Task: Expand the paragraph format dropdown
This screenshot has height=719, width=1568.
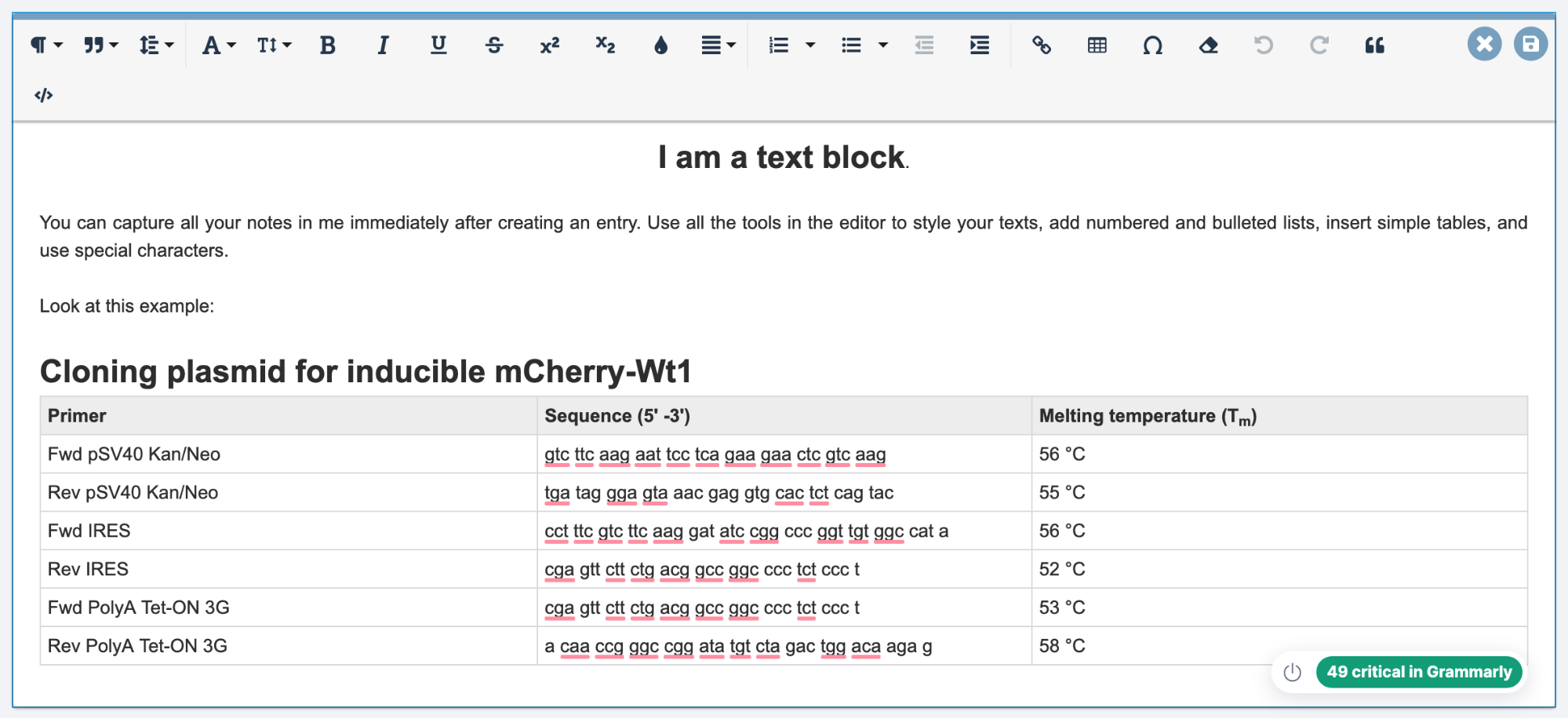Action: point(46,46)
